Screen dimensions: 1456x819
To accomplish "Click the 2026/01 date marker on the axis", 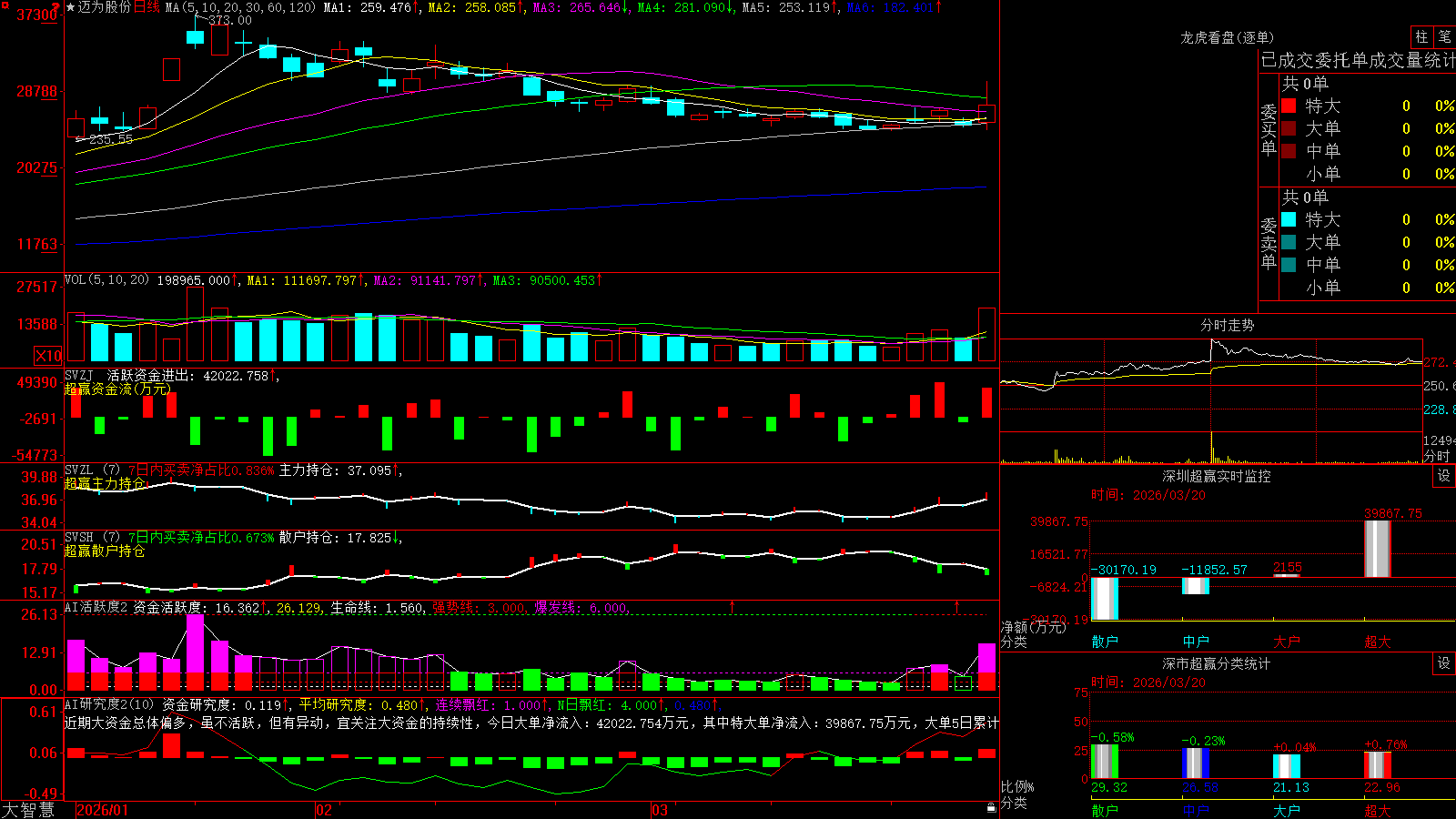I will pyautogui.click(x=103, y=810).
